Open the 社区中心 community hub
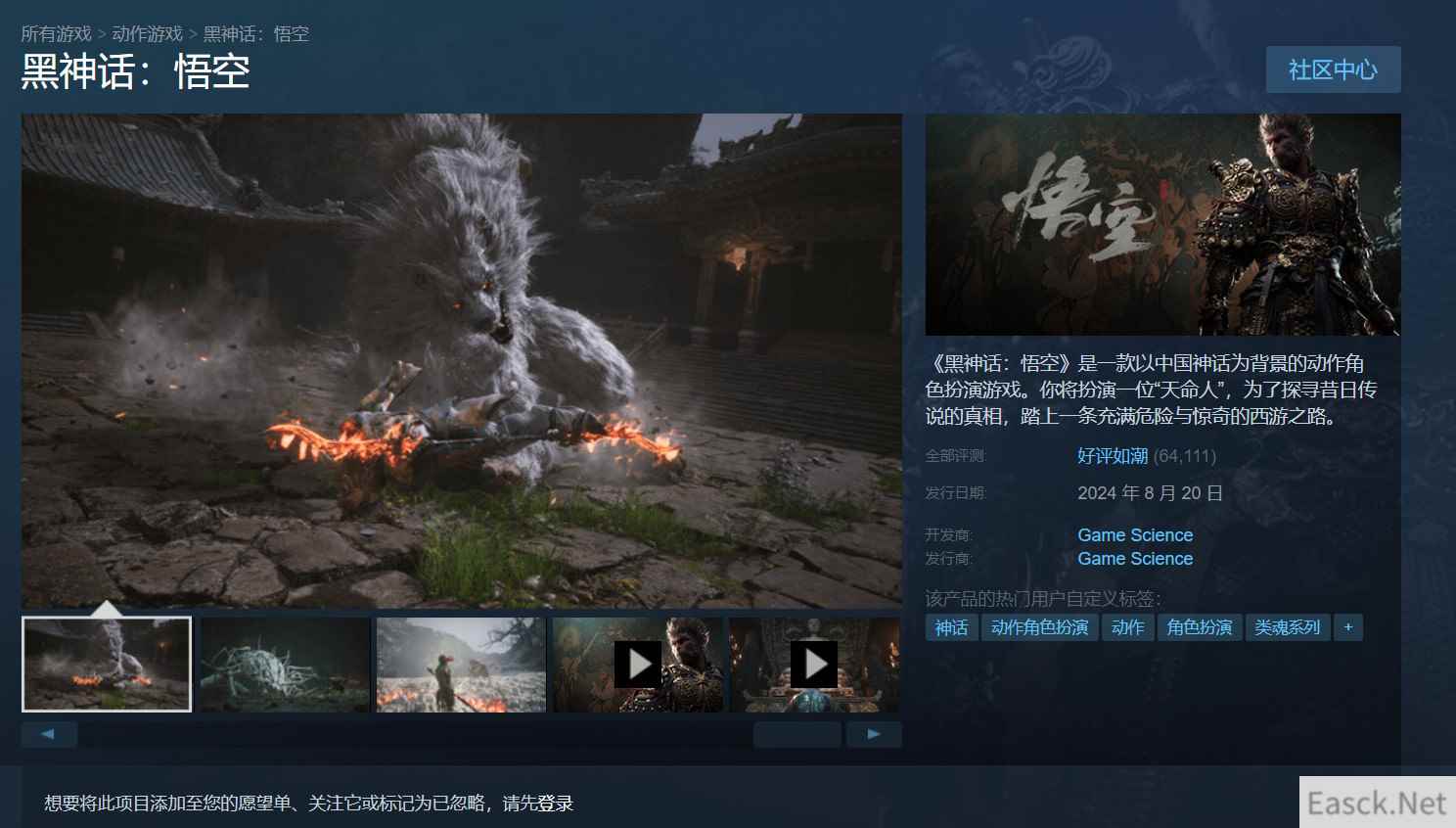The height and width of the screenshot is (828, 1456). [x=1333, y=69]
